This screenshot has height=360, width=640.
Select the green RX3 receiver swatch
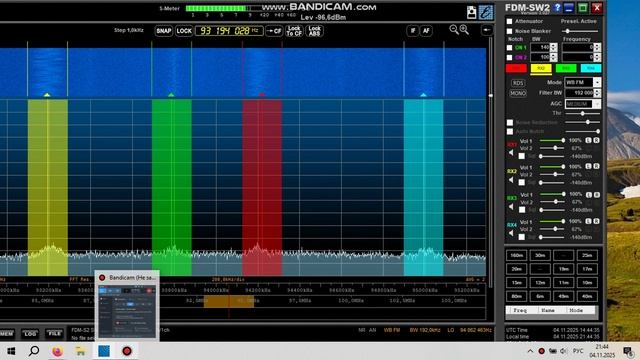coord(566,69)
